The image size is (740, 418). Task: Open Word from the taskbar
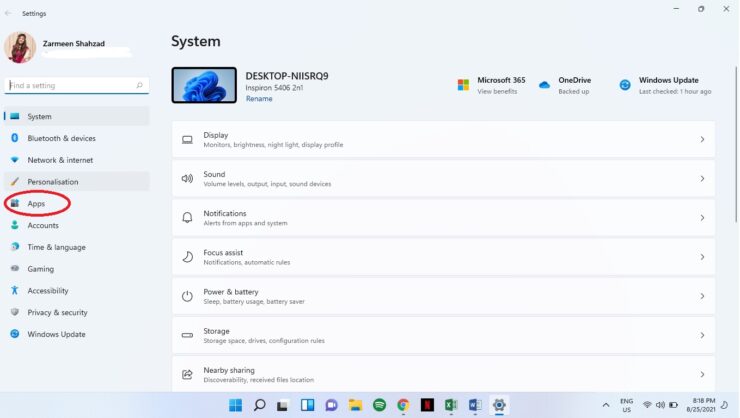475,405
